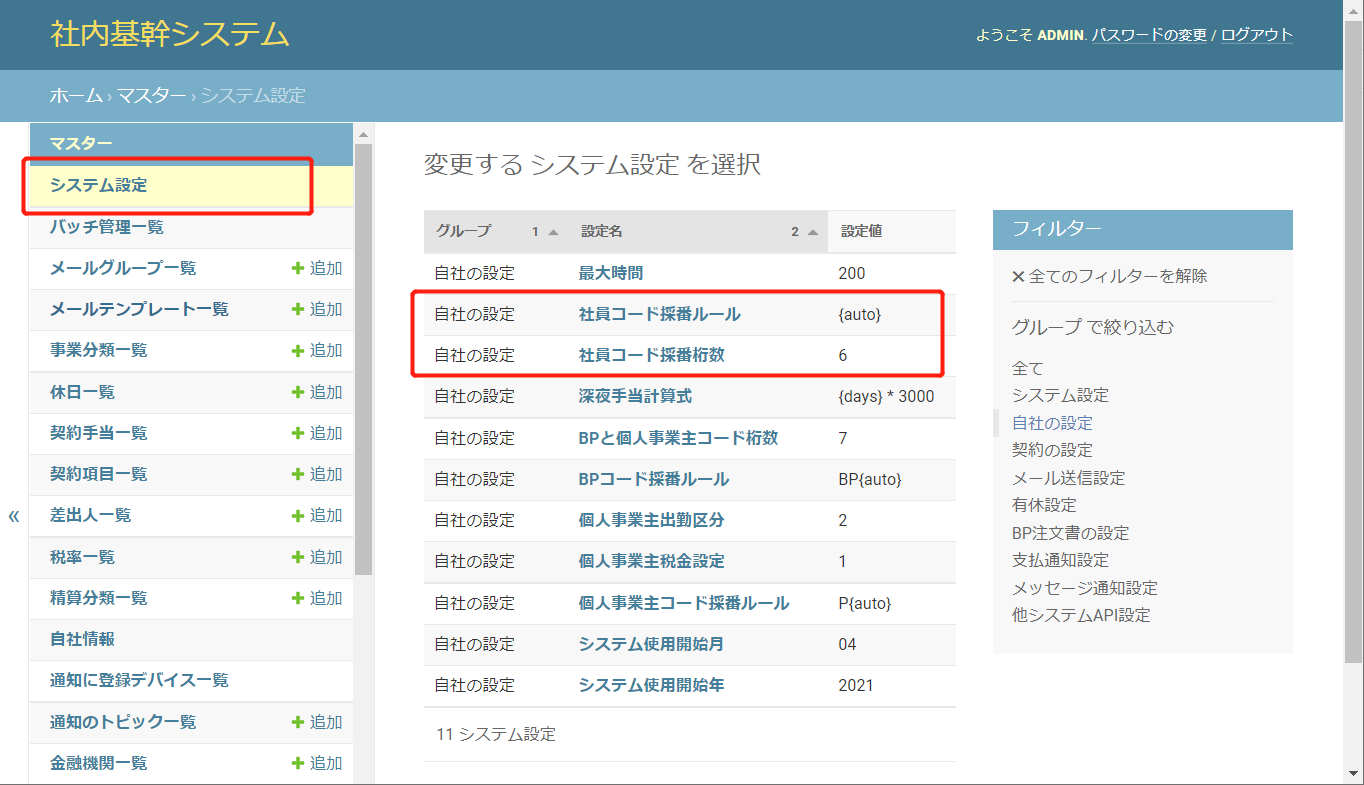This screenshot has height=785, width=1364.
Task: Toggle sort arrow on the 設定名 column
Action: tap(813, 232)
